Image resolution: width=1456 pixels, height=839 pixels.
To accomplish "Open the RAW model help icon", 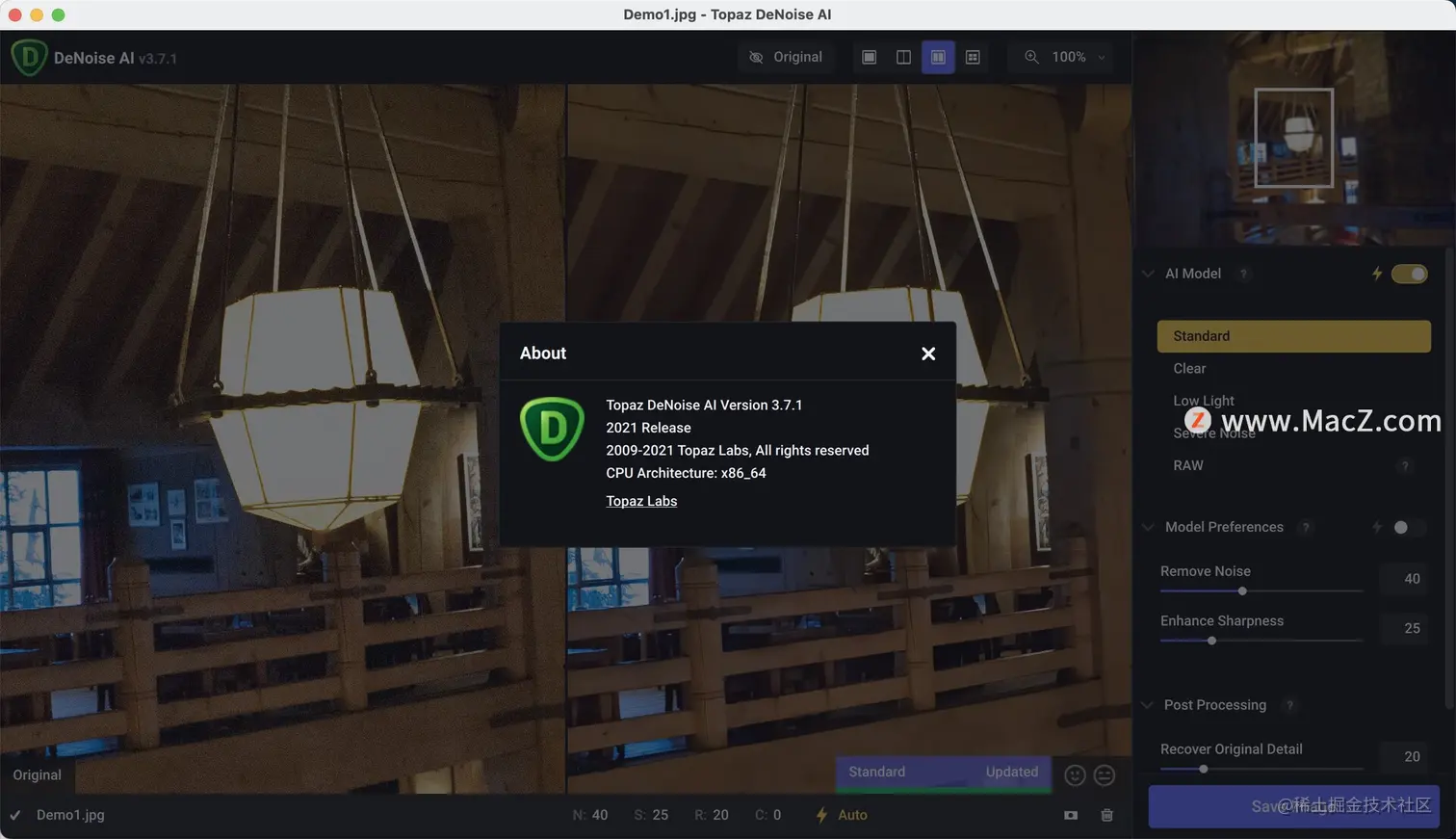I will [x=1405, y=466].
